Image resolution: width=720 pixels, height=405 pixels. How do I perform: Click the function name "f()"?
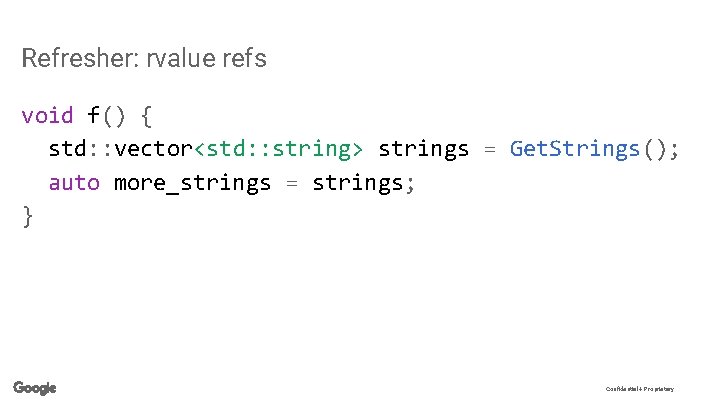(109, 116)
